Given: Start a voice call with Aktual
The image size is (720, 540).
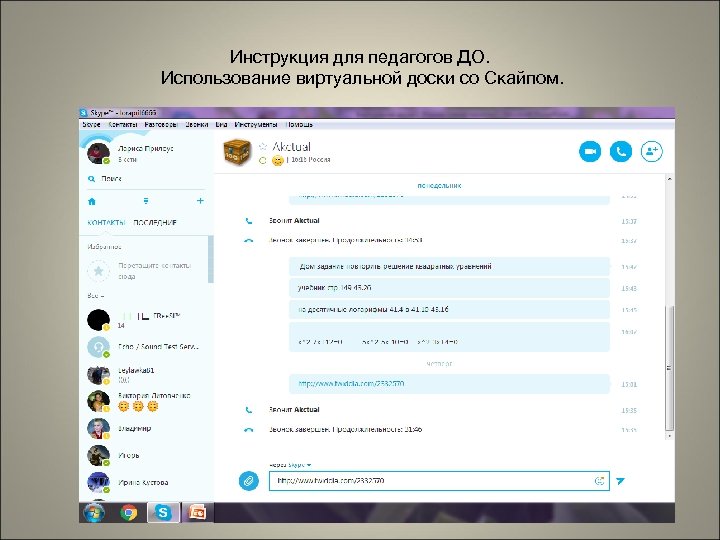Looking at the screenshot, I should 621,152.
